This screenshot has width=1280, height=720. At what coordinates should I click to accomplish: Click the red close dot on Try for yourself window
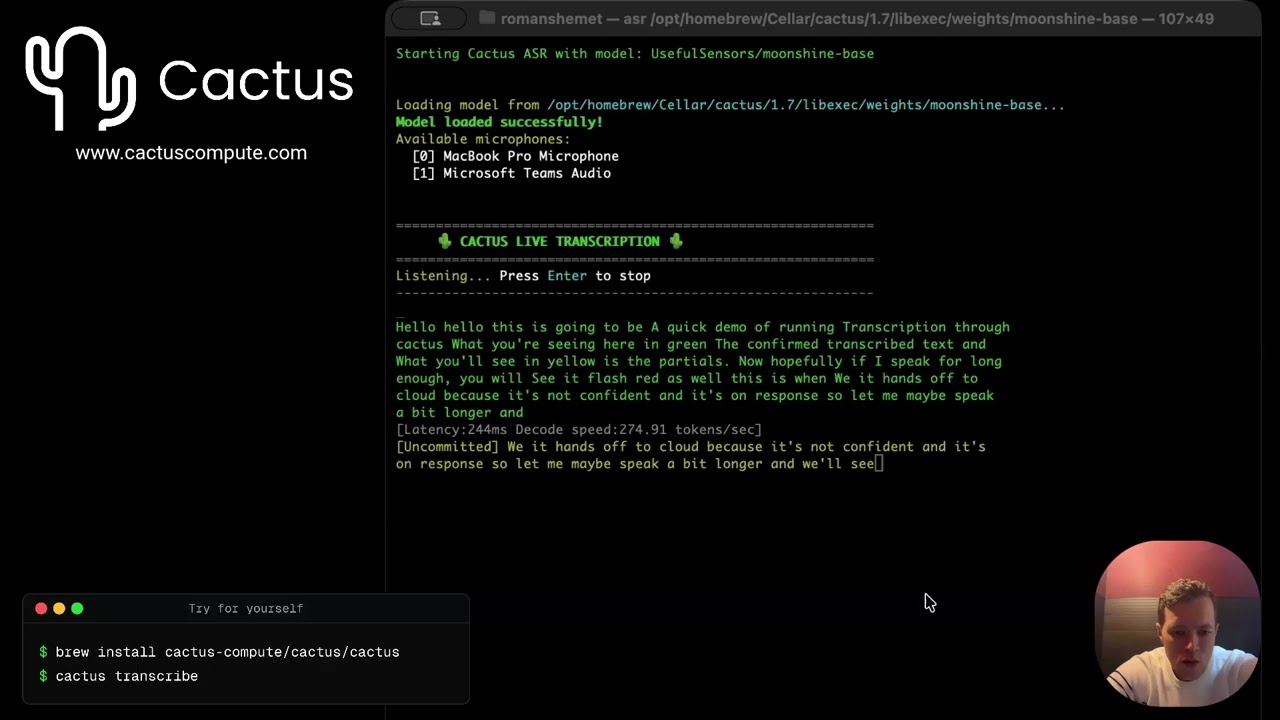coord(41,608)
